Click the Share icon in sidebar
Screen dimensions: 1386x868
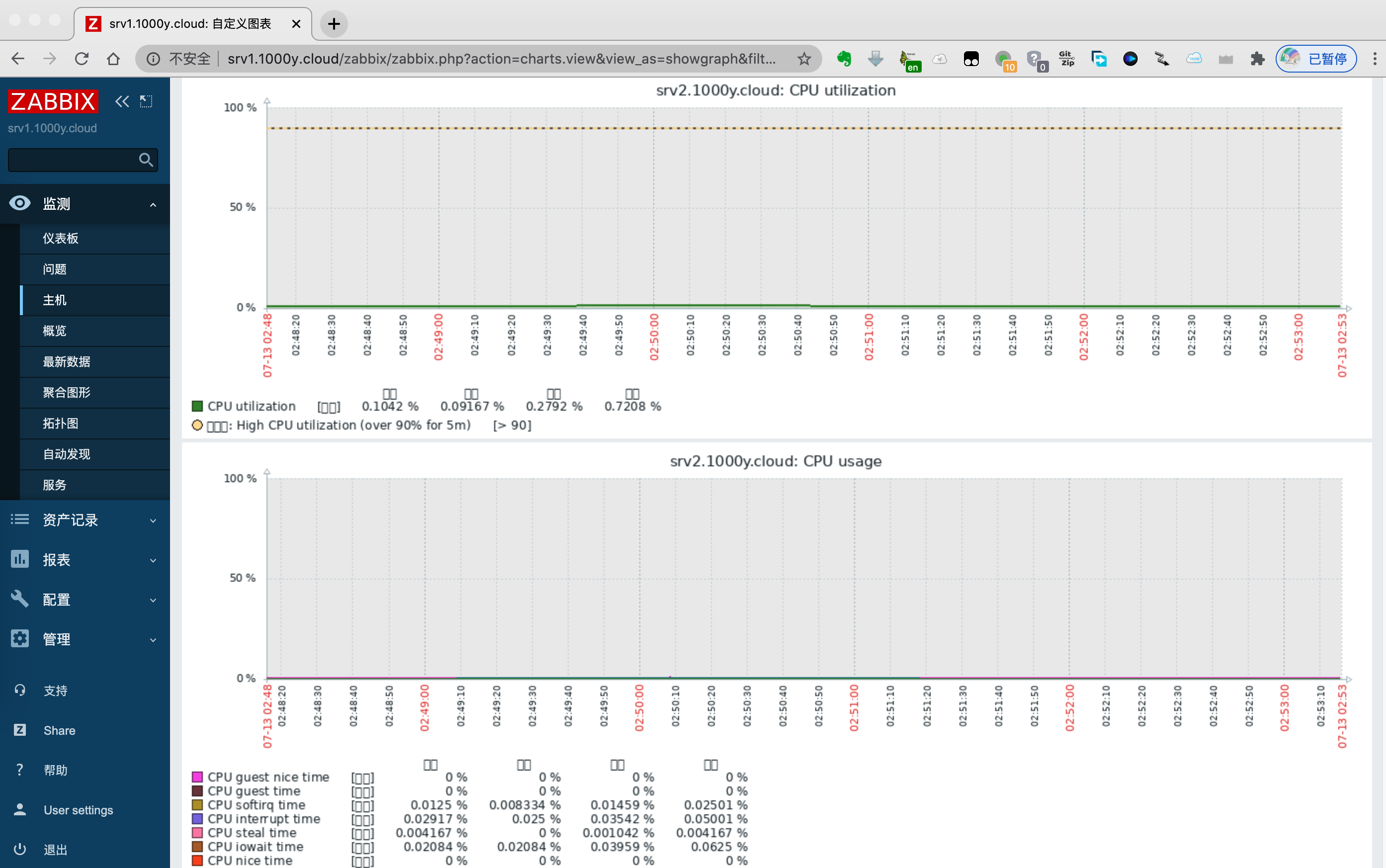coord(19,730)
